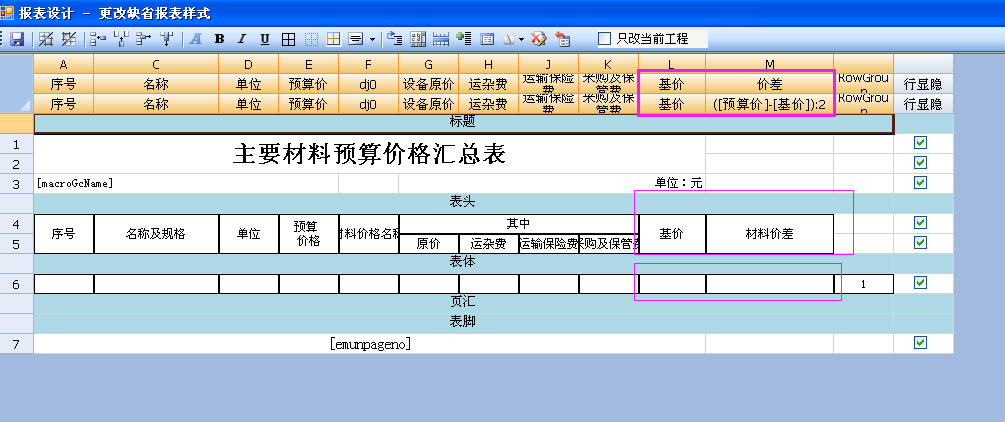Screen dimensions: 1005x422
Task: Select the formula cell ([预算价]-[基价]):2
Action: click(769, 104)
